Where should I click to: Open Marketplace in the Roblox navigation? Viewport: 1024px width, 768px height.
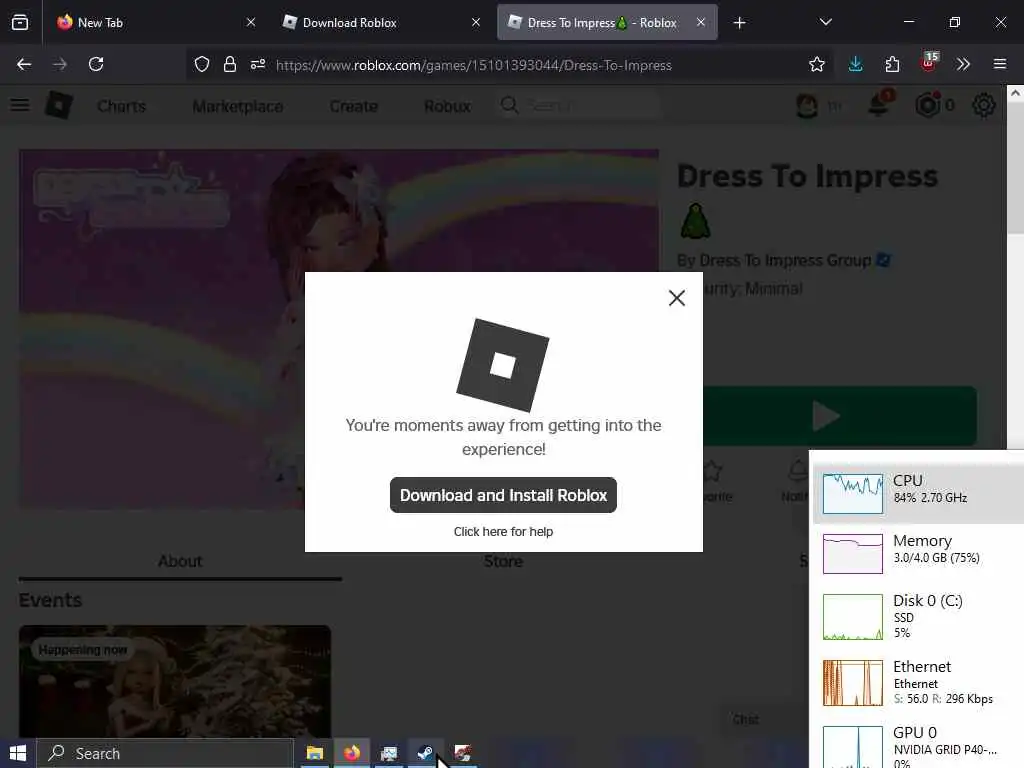238,106
